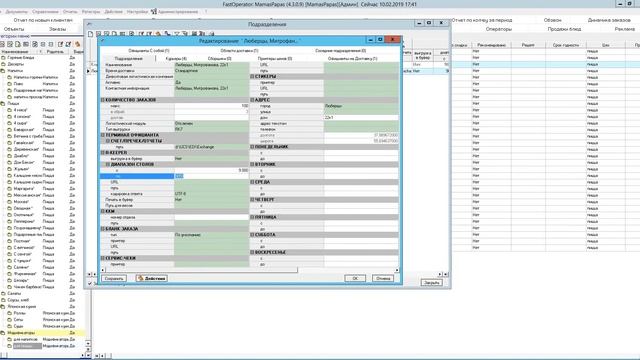Image resolution: width=640 pixels, height=360 pixels.
Task: Open the Отчеты menu
Action: tap(70, 12)
